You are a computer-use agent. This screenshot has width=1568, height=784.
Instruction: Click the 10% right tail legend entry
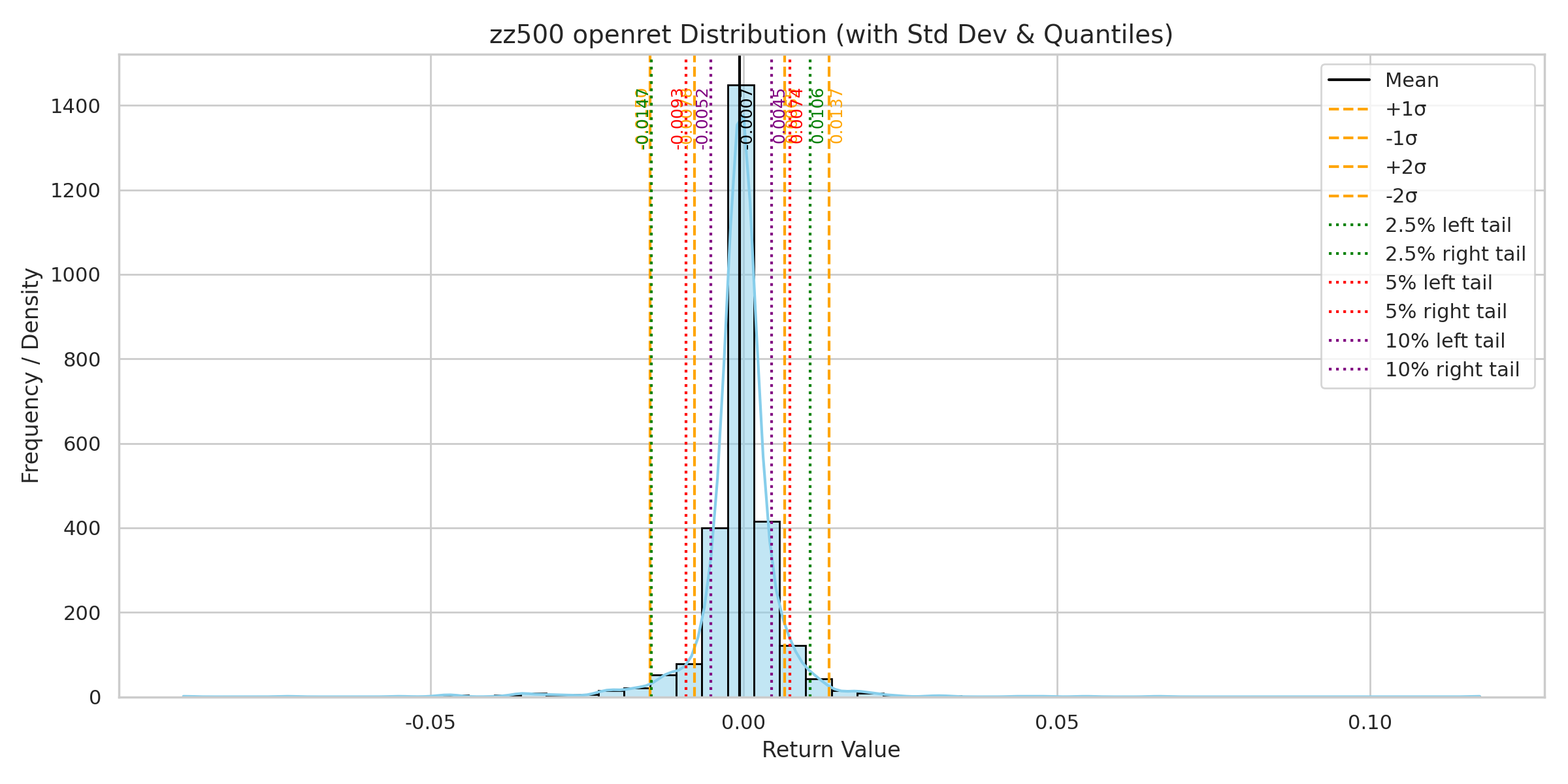click(1452, 370)
